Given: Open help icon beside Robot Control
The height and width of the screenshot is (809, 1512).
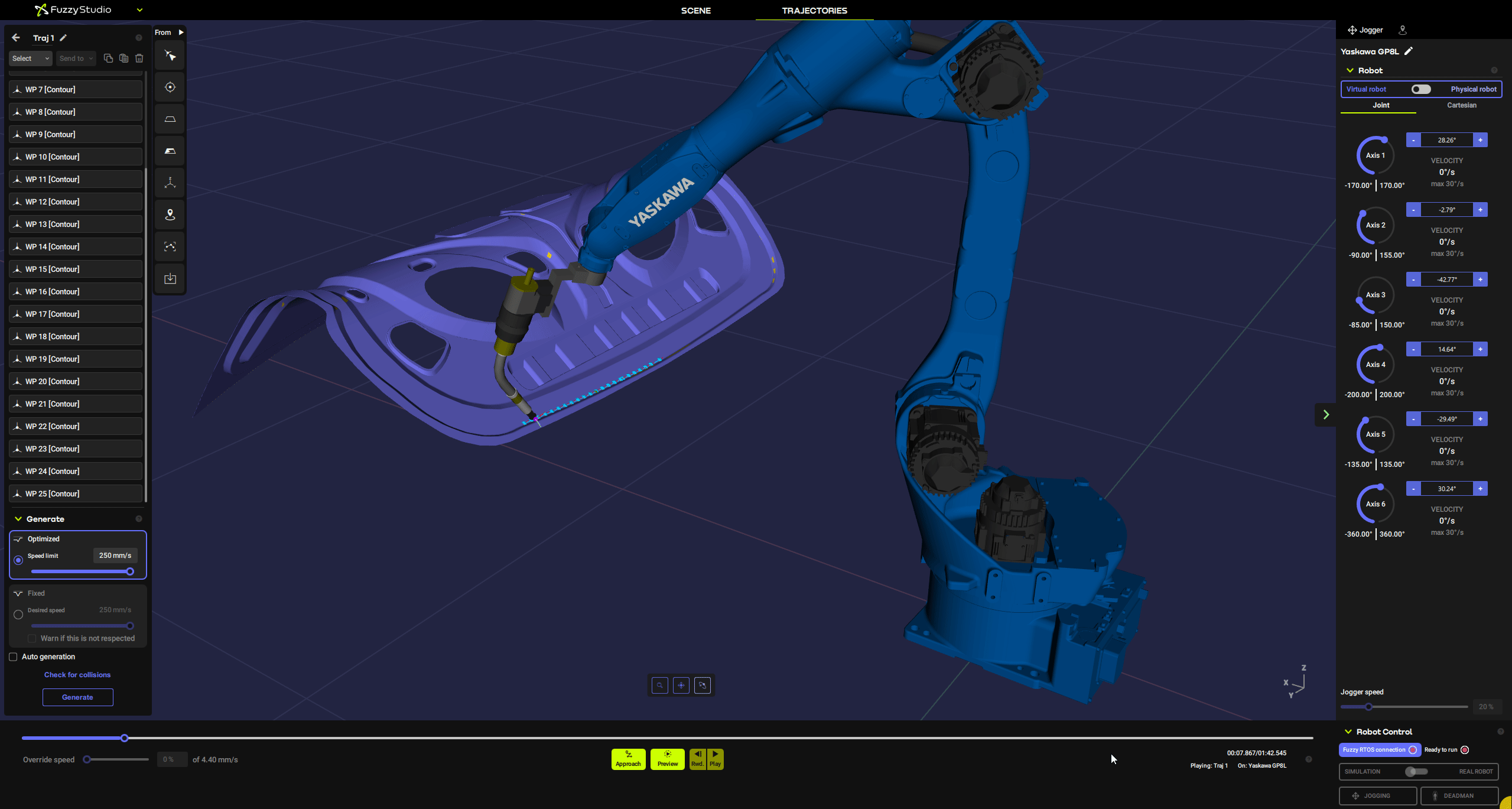Looking at the screenshot, I should [x=1501, y=732].
